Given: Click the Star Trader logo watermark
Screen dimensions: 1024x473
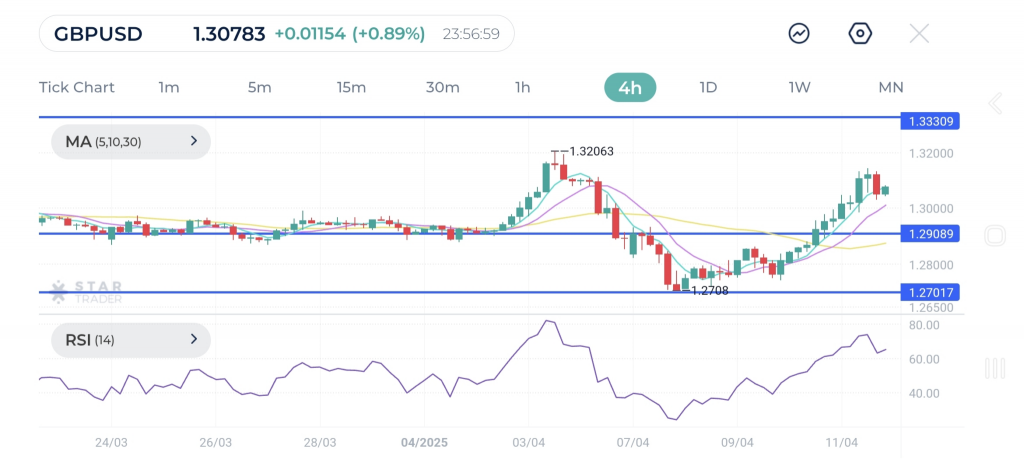Looking at the screenshot, I should (x=86, y=291).
